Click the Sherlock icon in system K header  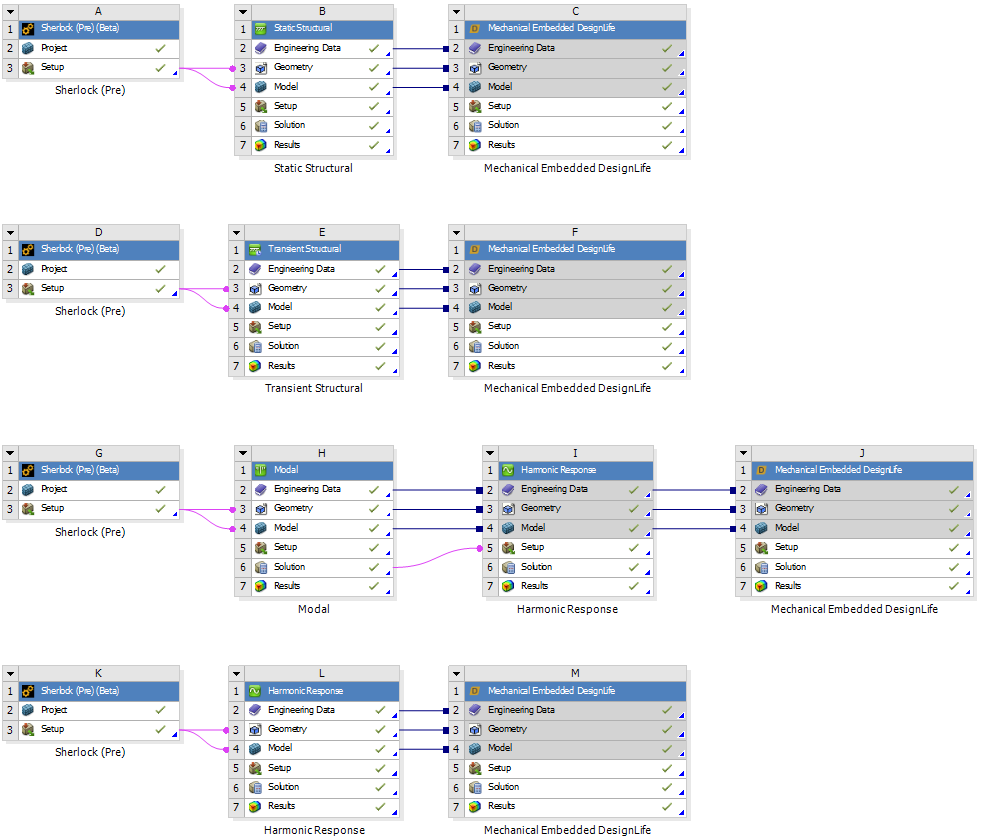coord(28,691)
